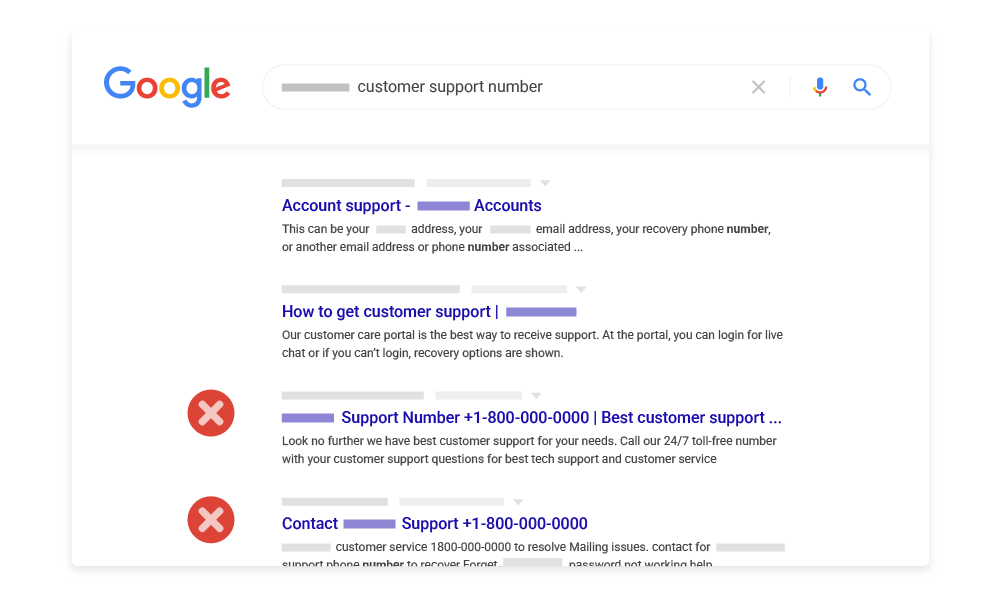Clear the query with the X icon
The height and width of the screenshot is (600, 1001).
[x=758, y=87]
